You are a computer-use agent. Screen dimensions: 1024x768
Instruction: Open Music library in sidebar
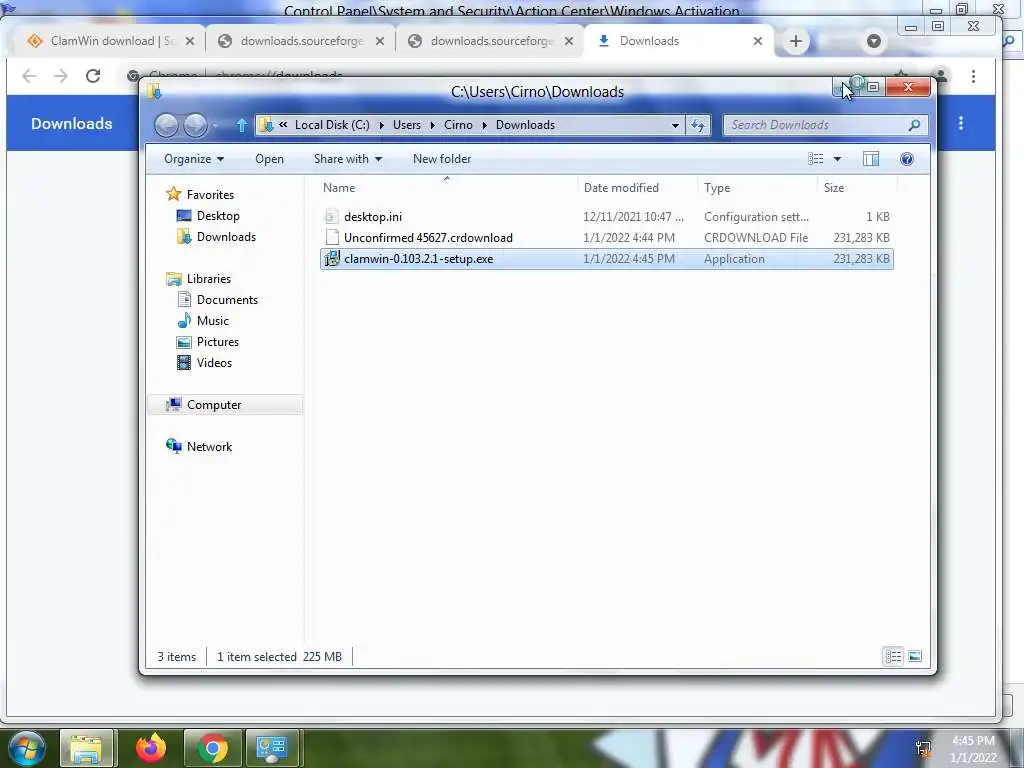tap(212, 321)
